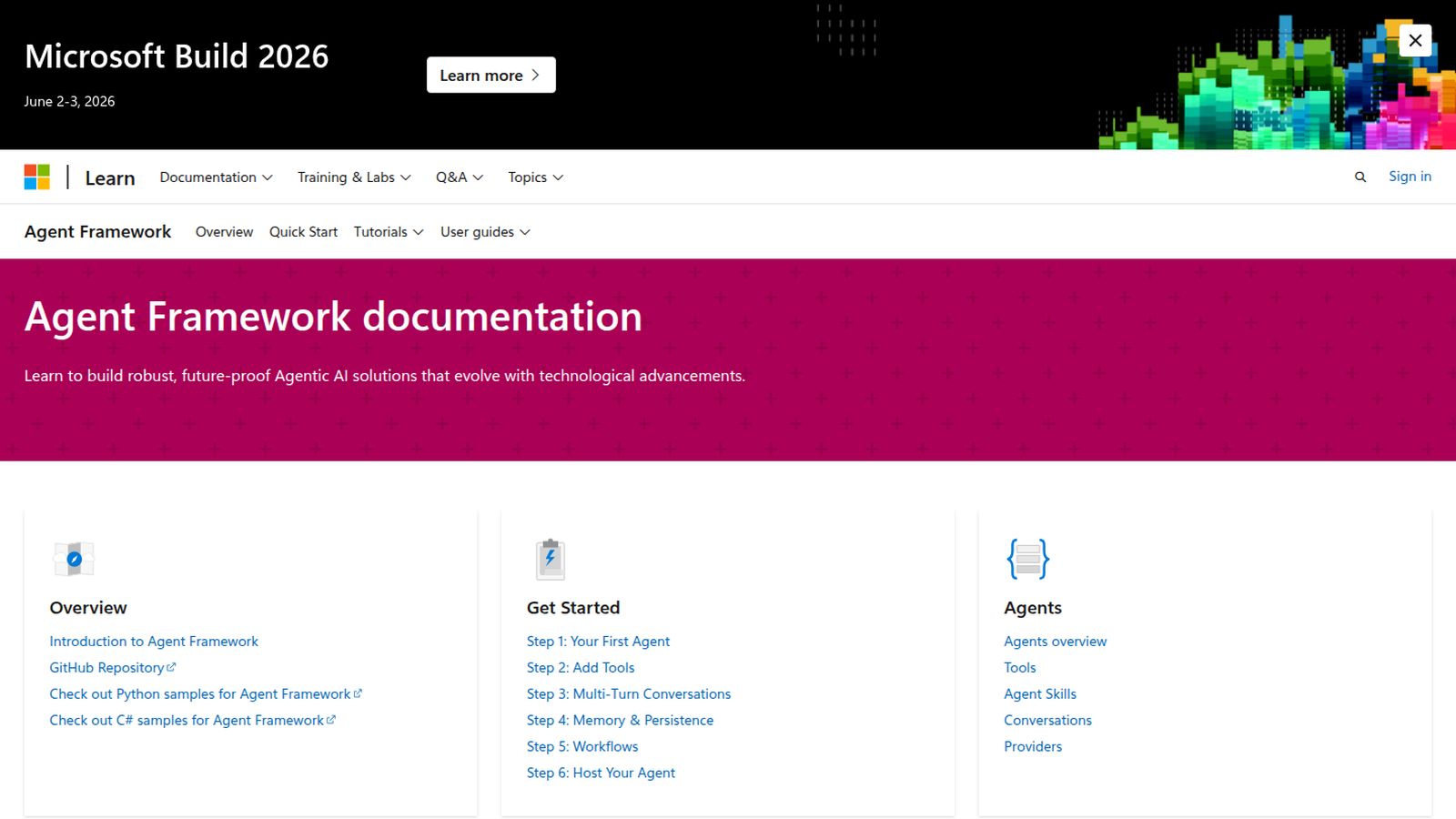Open the Q&A dropdown menu
The width and height of the screenshot is (1456, 819).
coord(460,177)
